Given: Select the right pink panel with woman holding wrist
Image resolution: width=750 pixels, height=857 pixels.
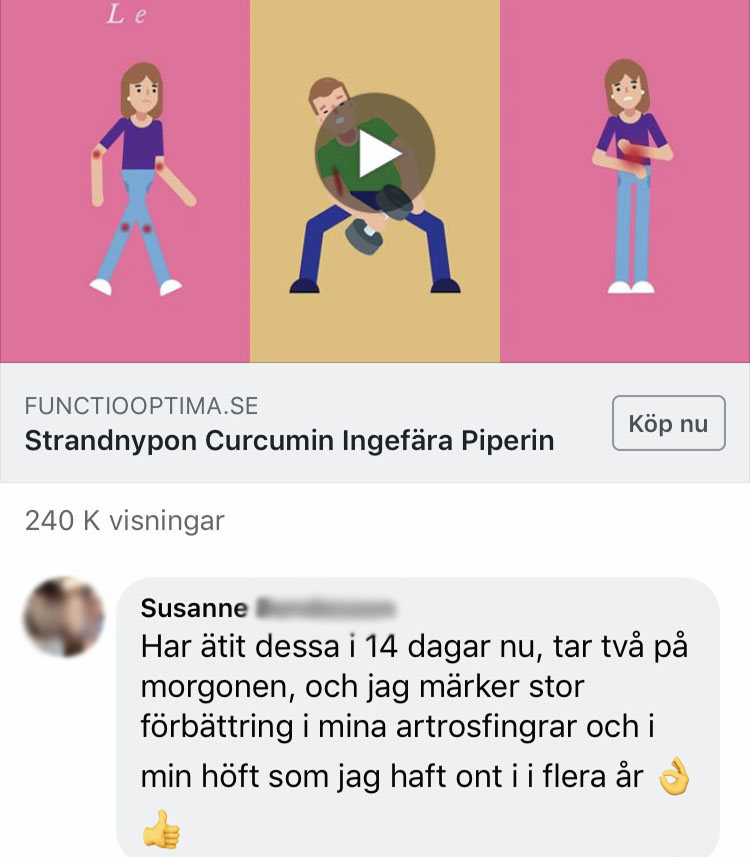Looking at the screenshot, I should pos(625,181).
